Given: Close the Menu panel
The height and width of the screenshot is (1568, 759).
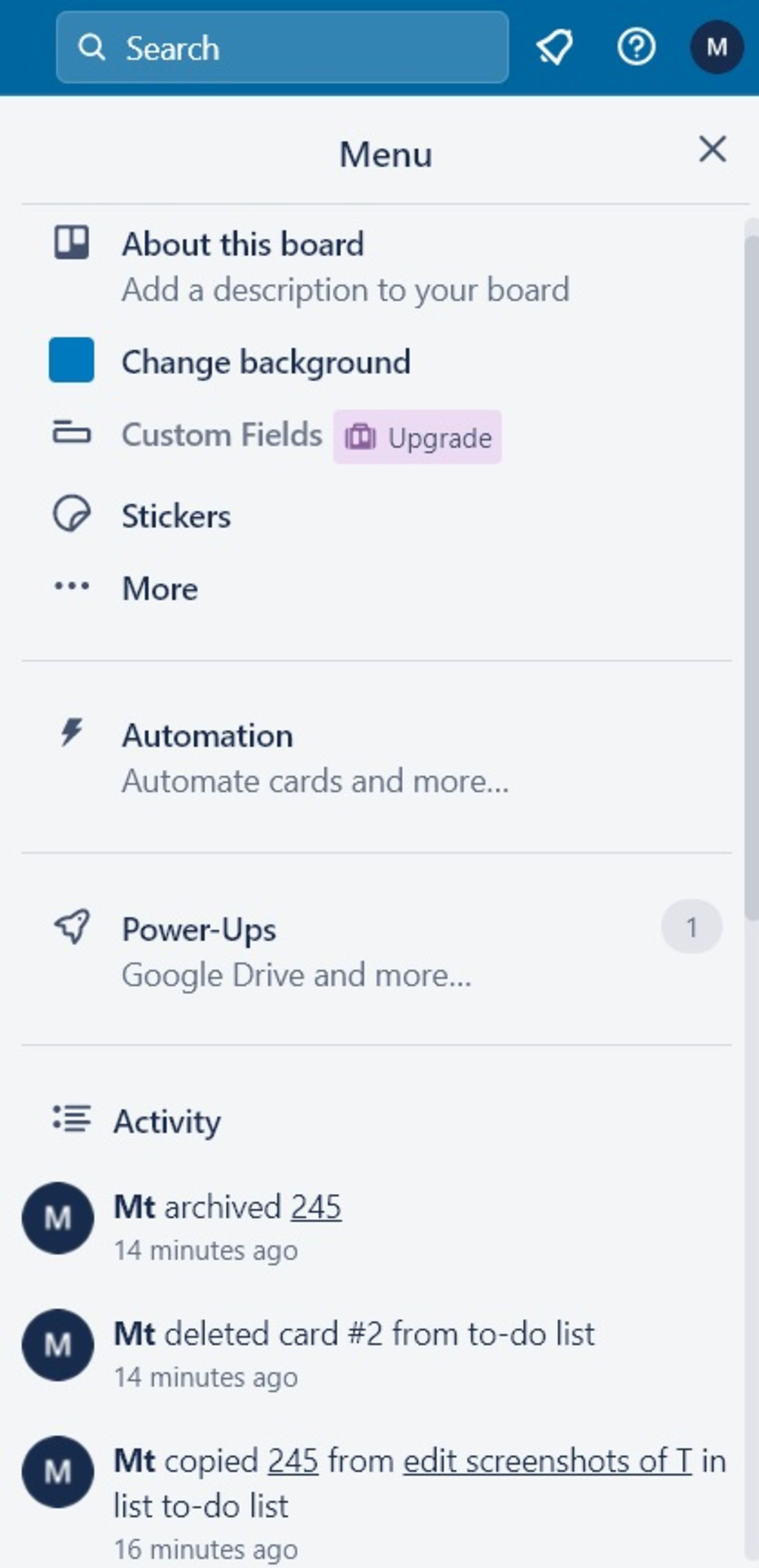Looking at the screenshot, I should [713, 150].
